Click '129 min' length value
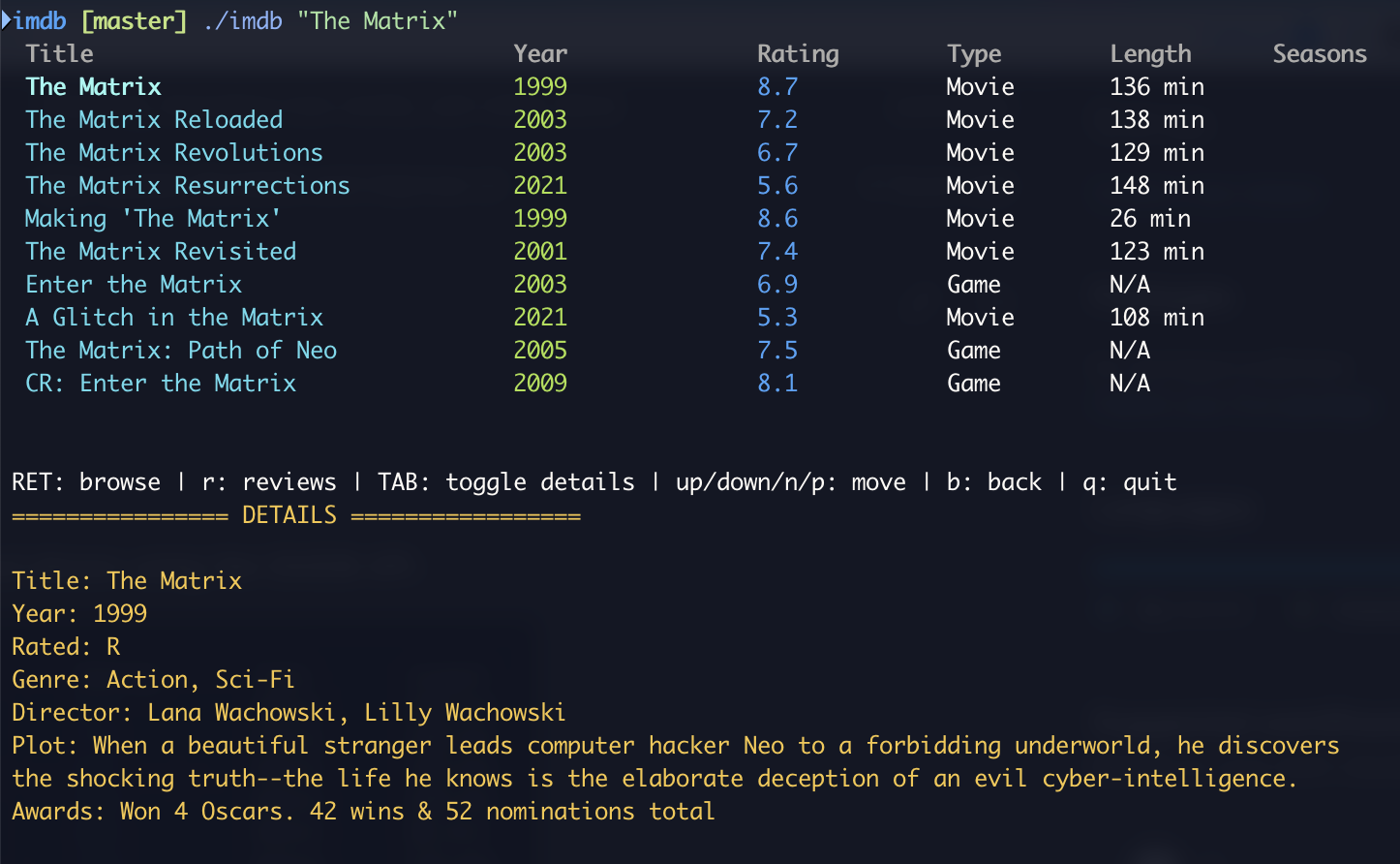1400x864 pixels. coord(1157,152)
